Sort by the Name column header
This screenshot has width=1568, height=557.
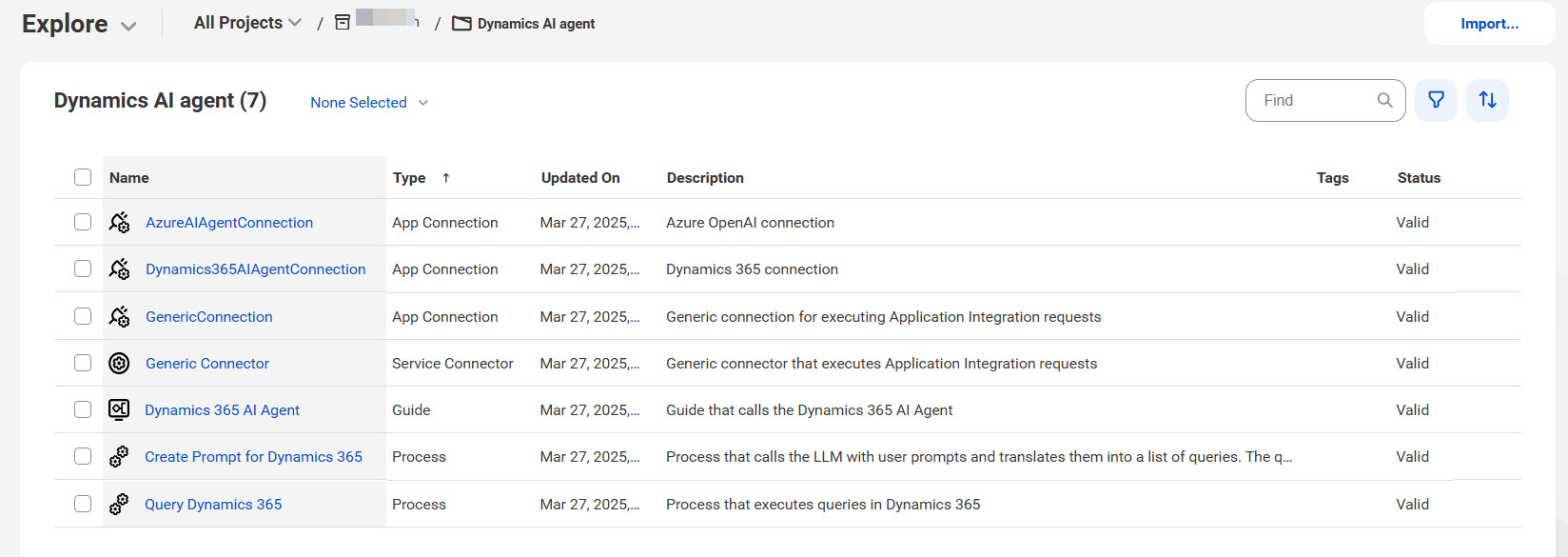tap(129, 178)
